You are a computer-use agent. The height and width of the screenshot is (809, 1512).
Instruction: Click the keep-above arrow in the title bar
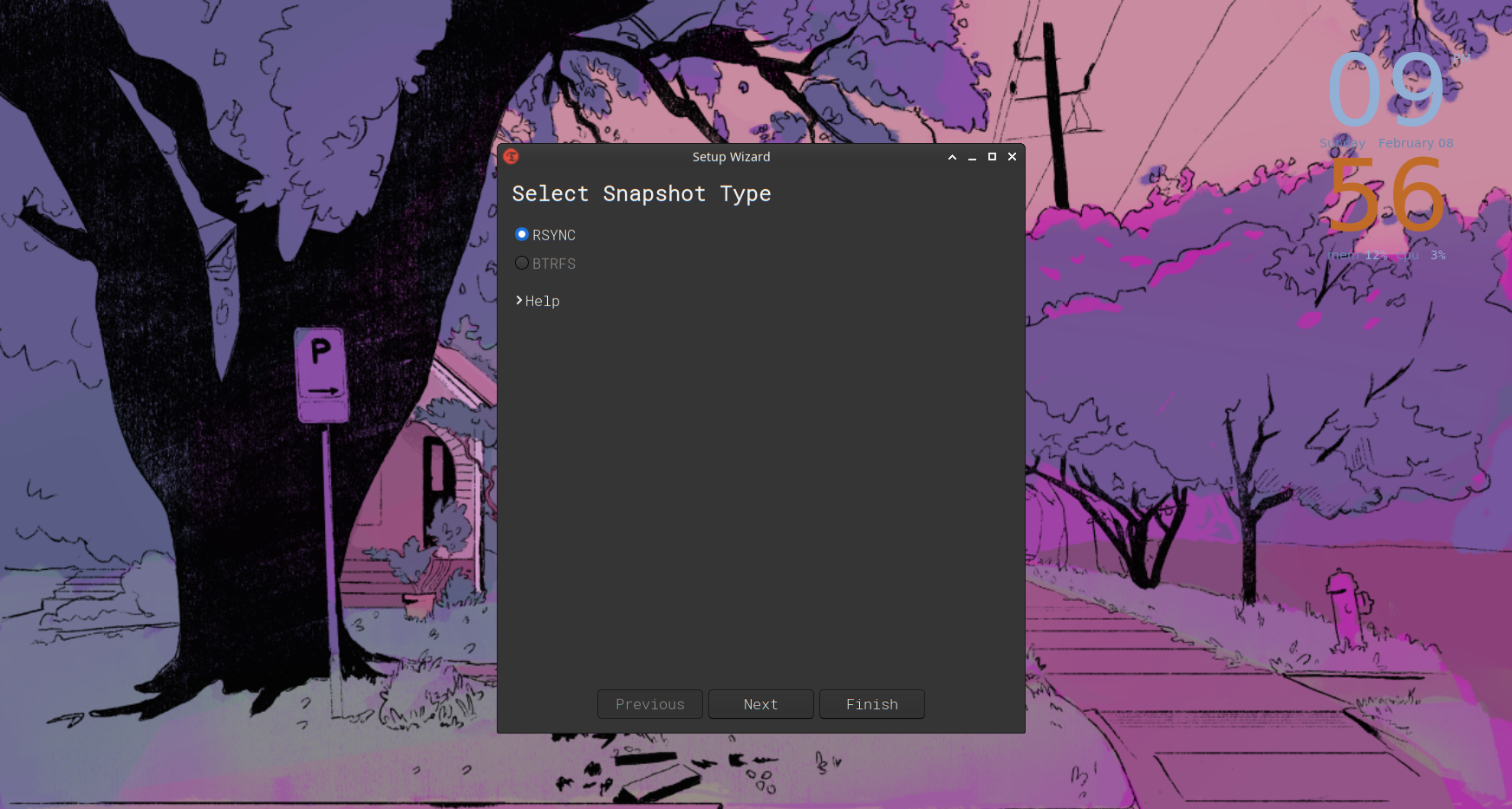tap(952, 157)
